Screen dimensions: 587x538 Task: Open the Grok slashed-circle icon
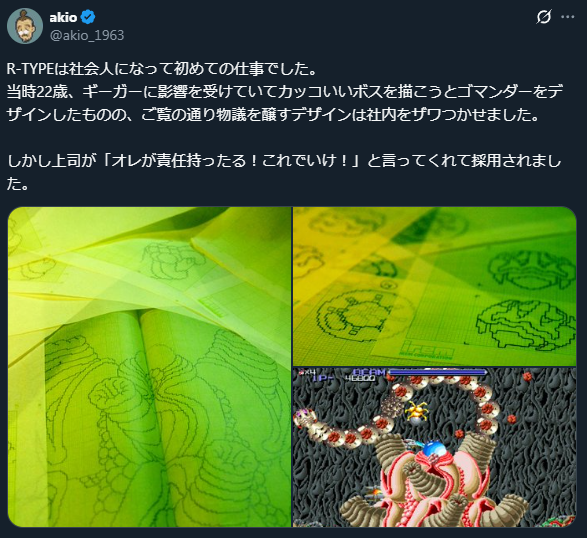pos(544,17)
